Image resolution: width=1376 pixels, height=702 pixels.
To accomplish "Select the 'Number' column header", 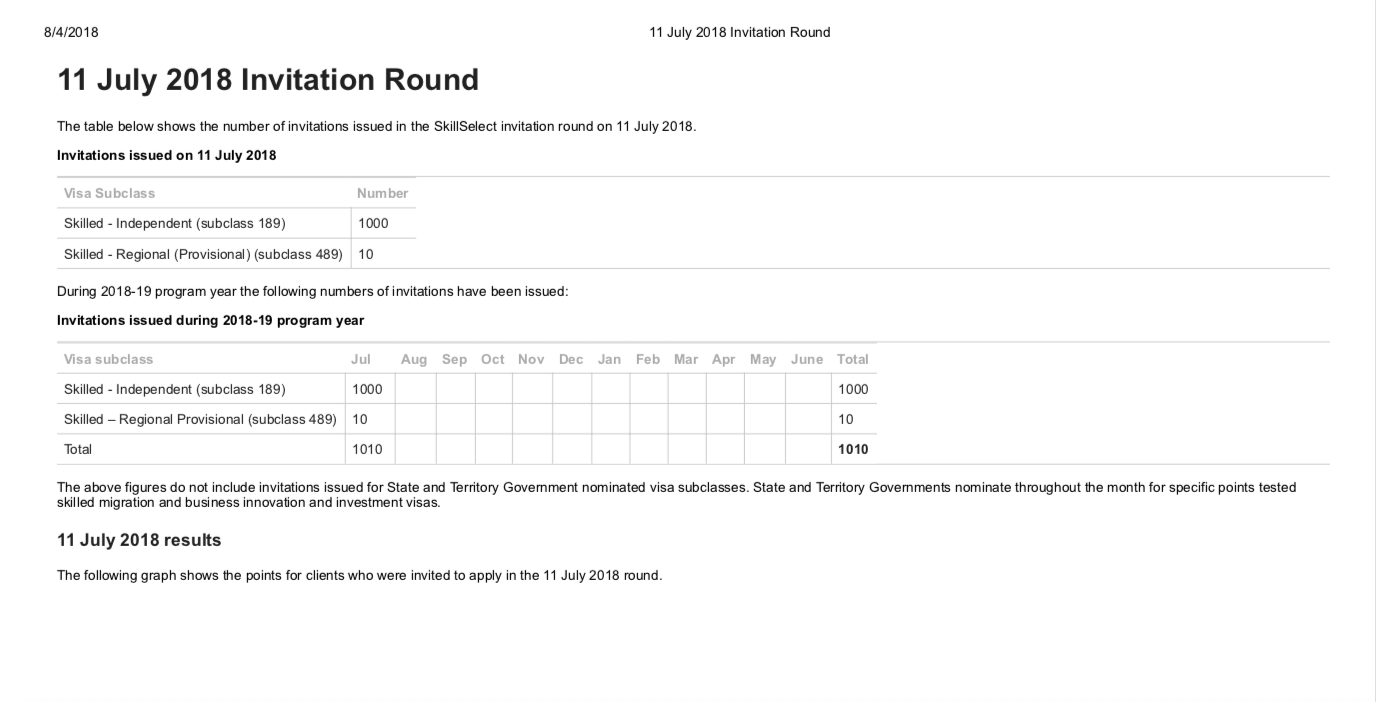I will point(382,193).
